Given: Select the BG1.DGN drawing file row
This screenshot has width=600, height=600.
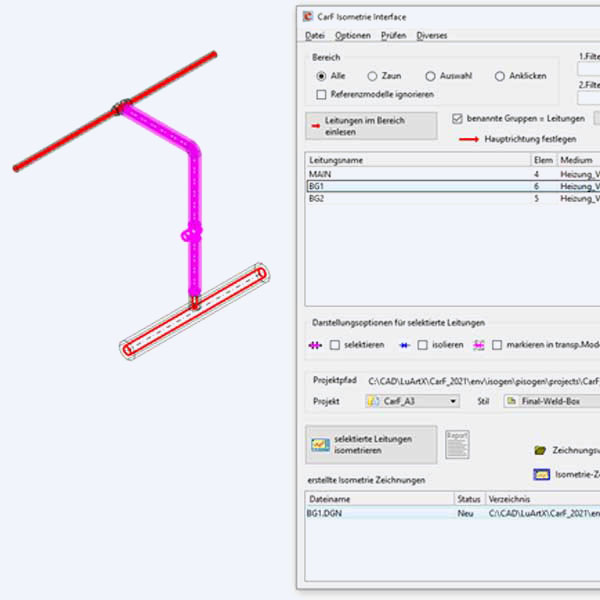Looking at the screenshot, I should [453, 514].
